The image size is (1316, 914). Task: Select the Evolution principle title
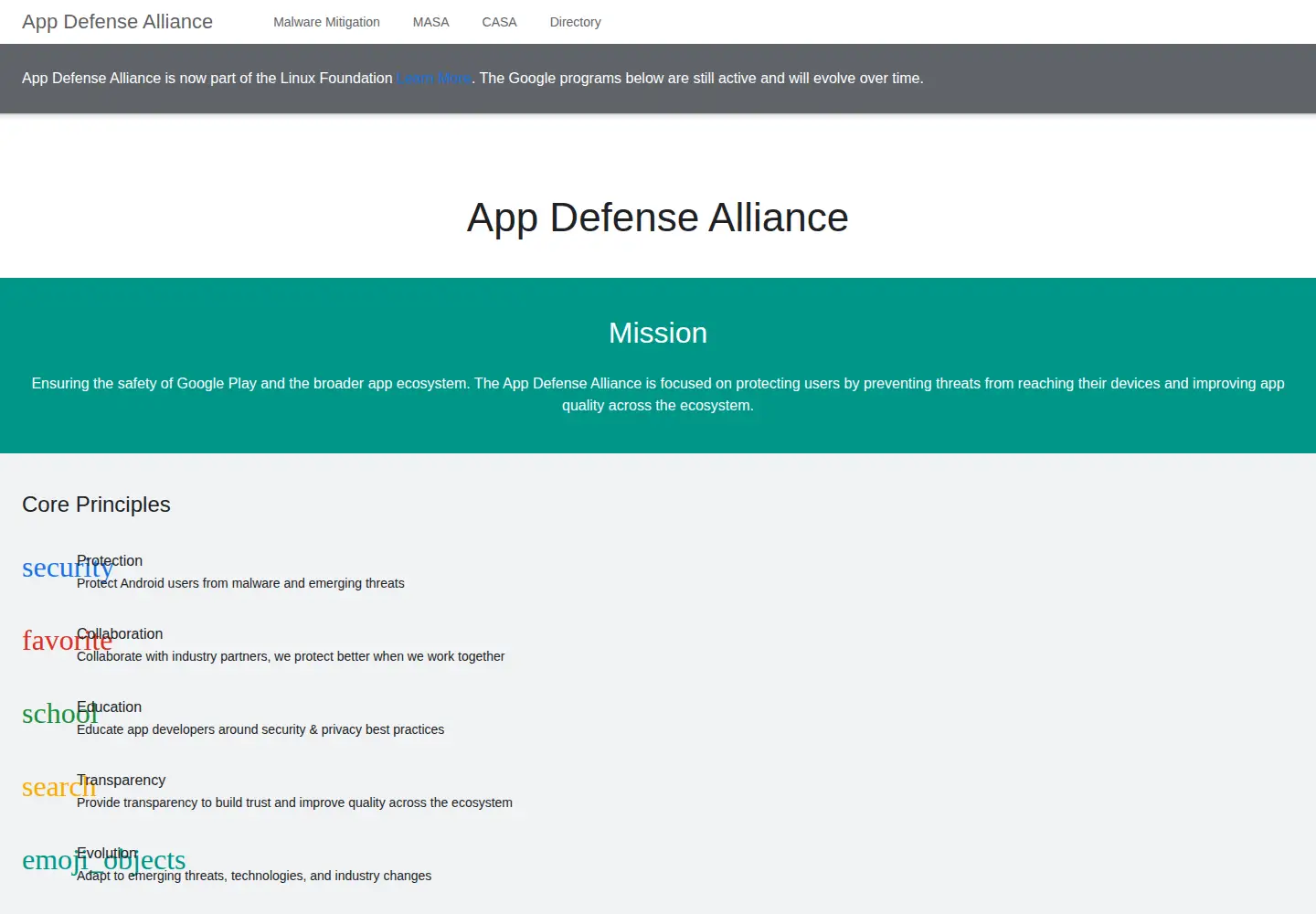(x=107, y=853)
